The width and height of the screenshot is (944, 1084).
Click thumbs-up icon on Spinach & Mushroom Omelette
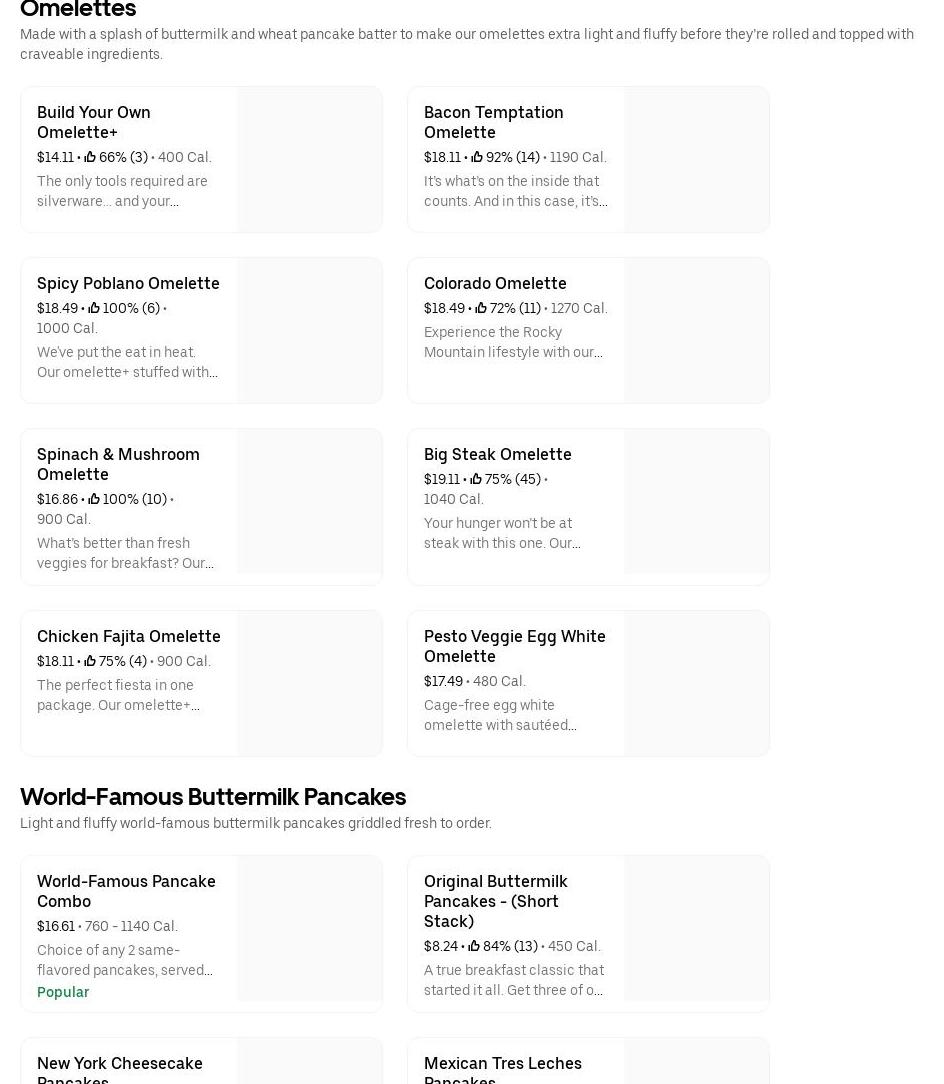point(94,499)
